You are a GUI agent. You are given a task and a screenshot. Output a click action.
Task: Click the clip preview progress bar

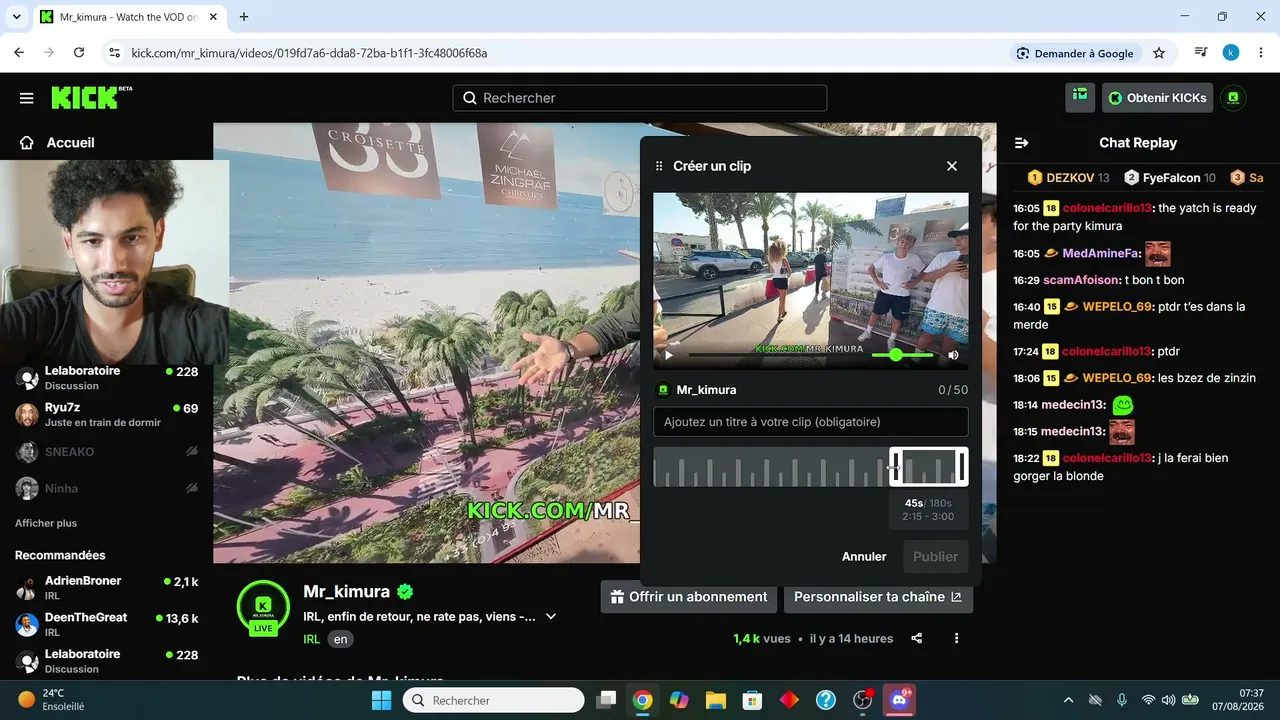[773, 355]
